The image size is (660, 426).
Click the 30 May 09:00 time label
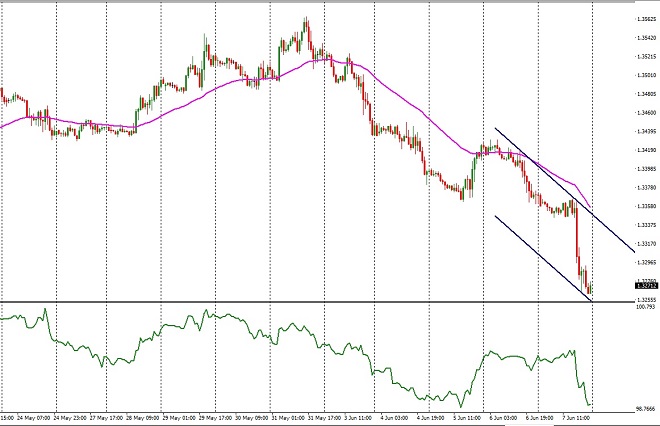pos(252,418)
